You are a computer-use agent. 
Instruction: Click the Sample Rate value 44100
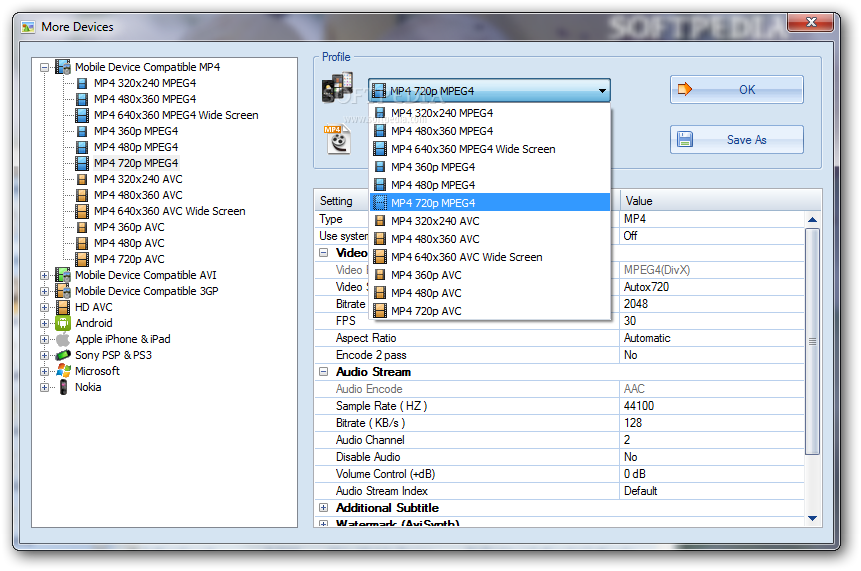pyautogui.click(x=639, y=406)
